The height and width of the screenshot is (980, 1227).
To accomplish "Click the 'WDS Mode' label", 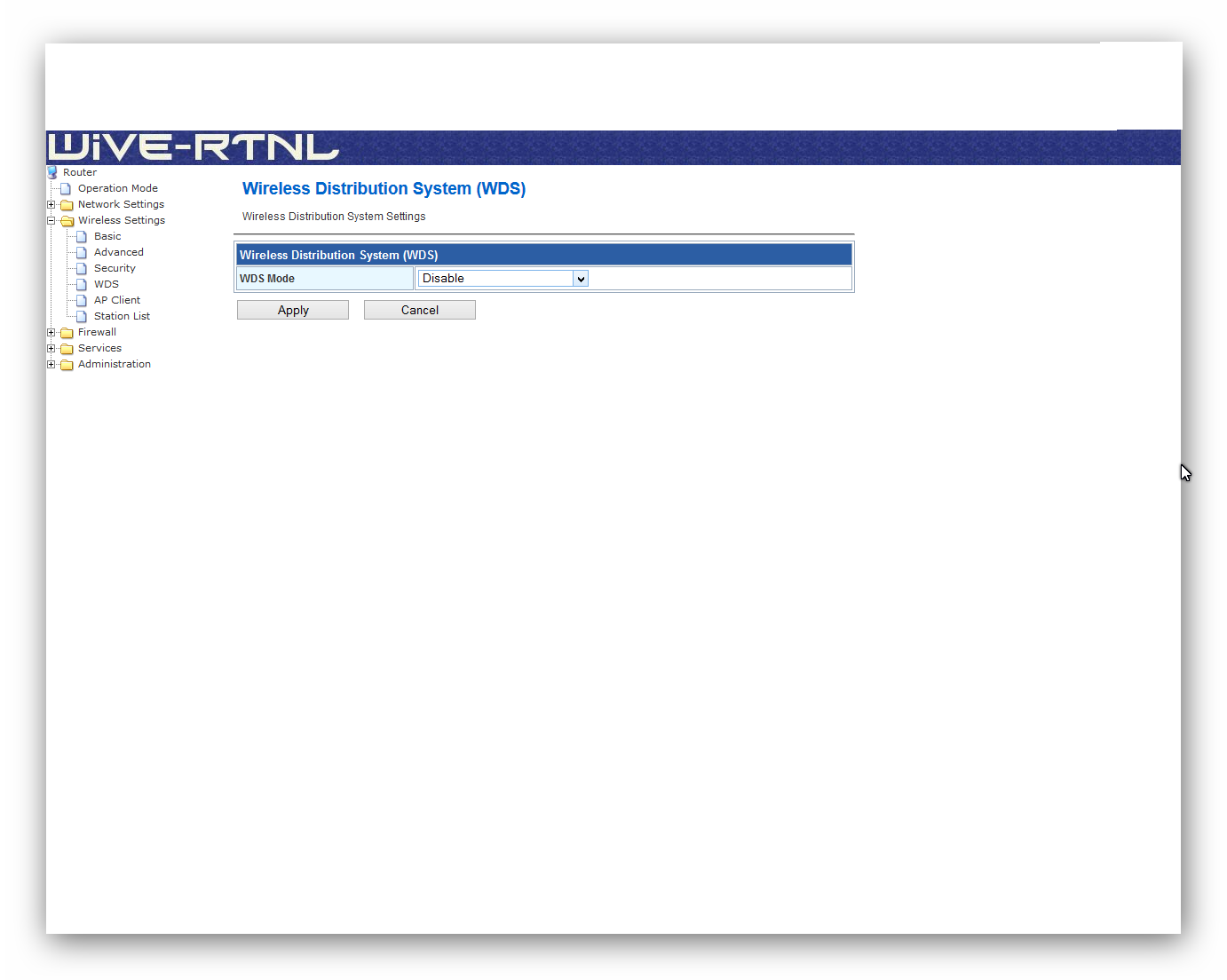I will click(x=267, y=279).
